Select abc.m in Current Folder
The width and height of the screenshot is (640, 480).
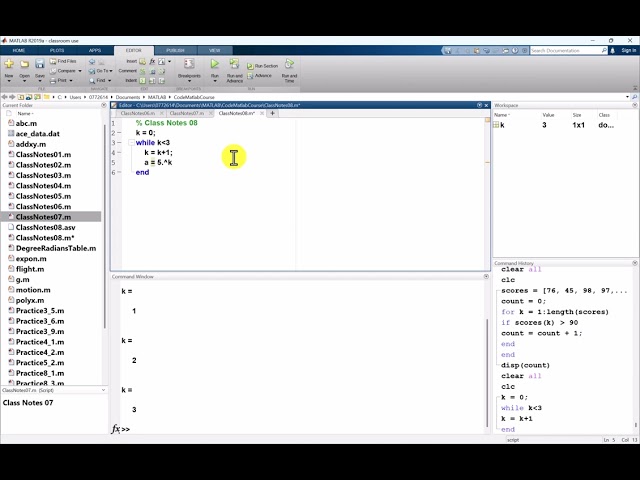[26, 123]
